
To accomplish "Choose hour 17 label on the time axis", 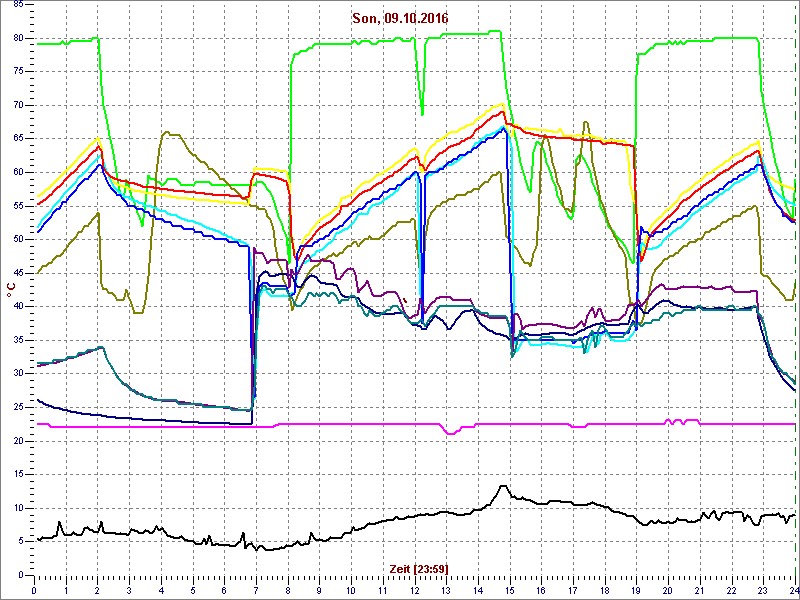I will pyautogui.click(x=573, y=590).
